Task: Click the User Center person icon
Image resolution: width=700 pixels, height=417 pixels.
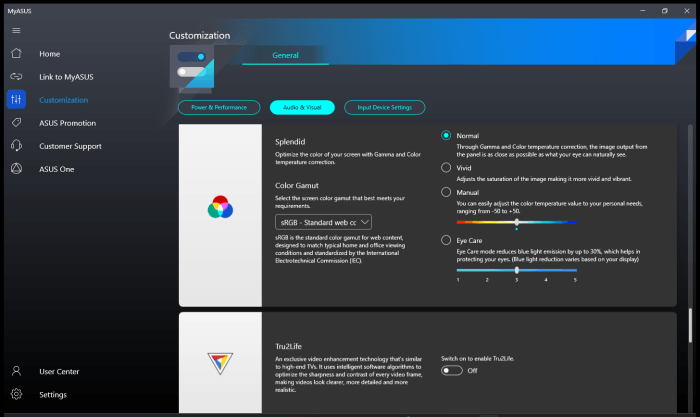Action: 17,371
